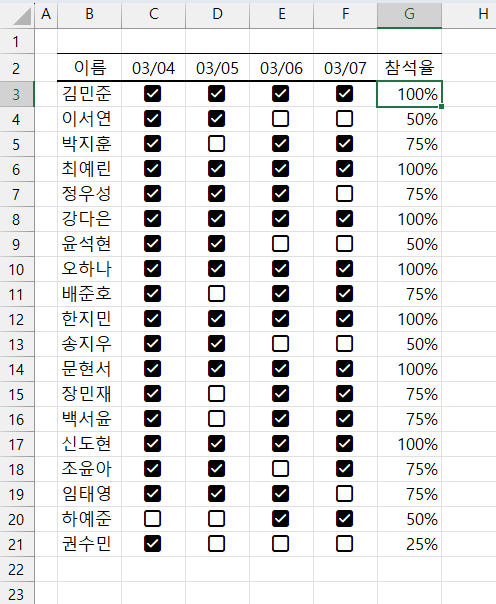Select column G header

409,15
